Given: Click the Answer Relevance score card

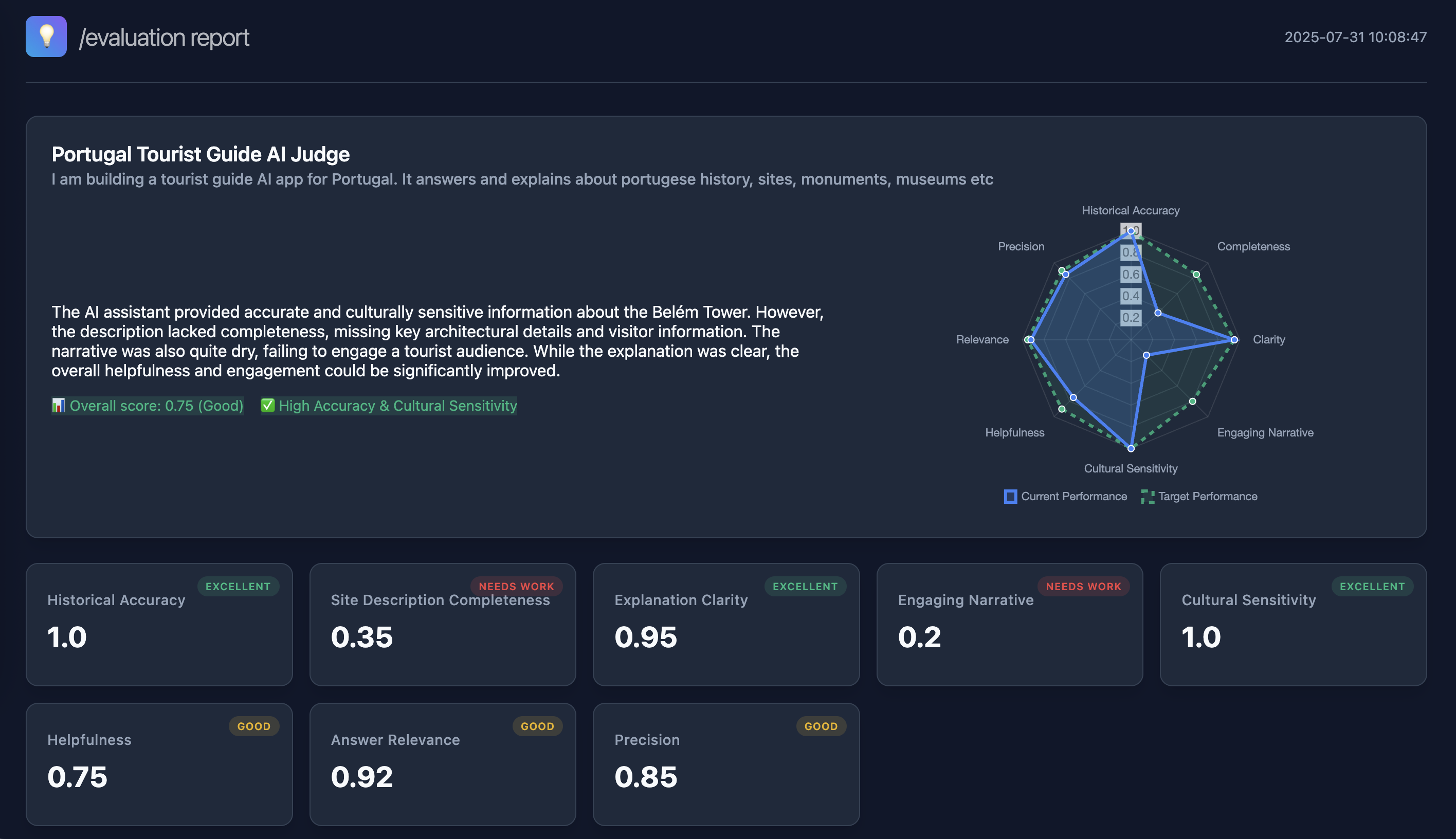Looking at the screenshot, I should pos(443,764).
